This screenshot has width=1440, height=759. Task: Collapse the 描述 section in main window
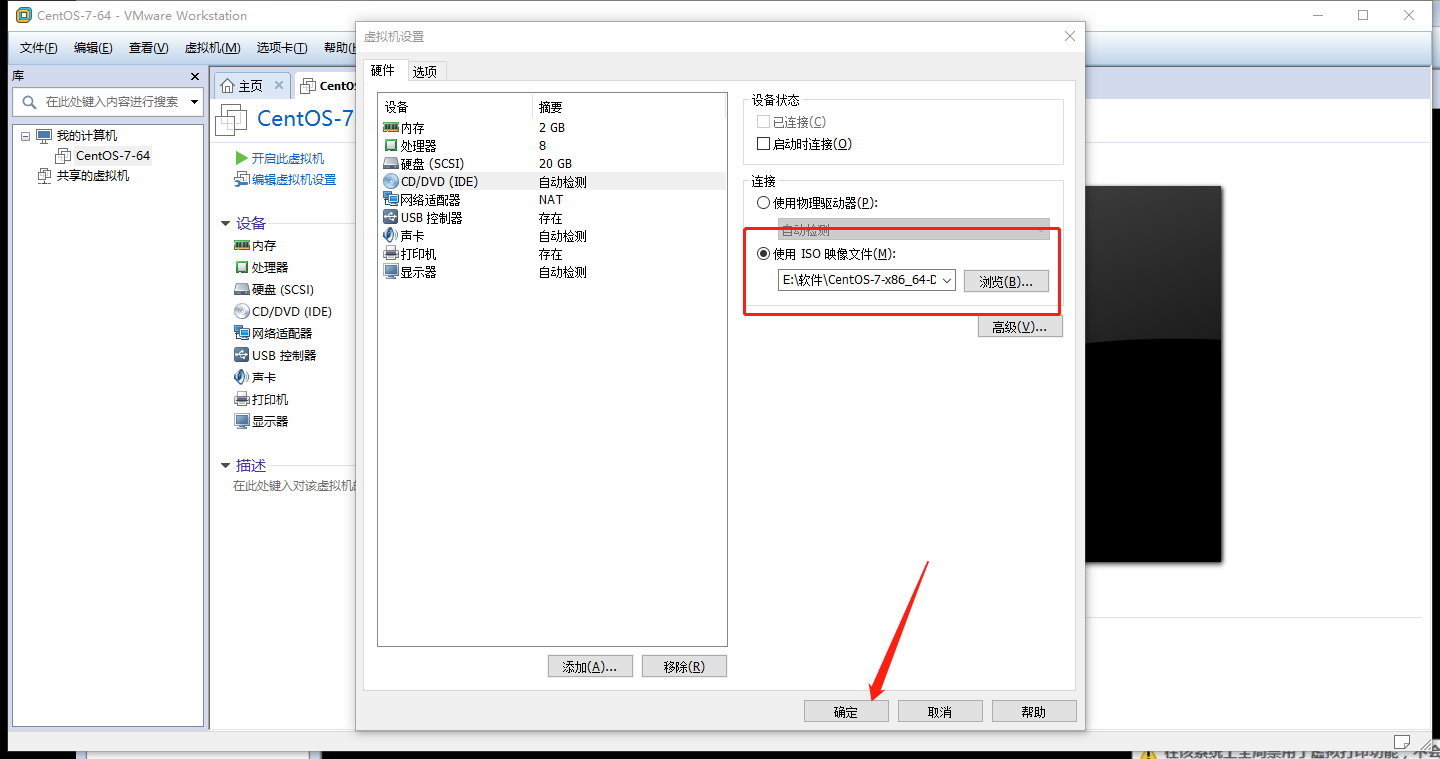[225, 465]
